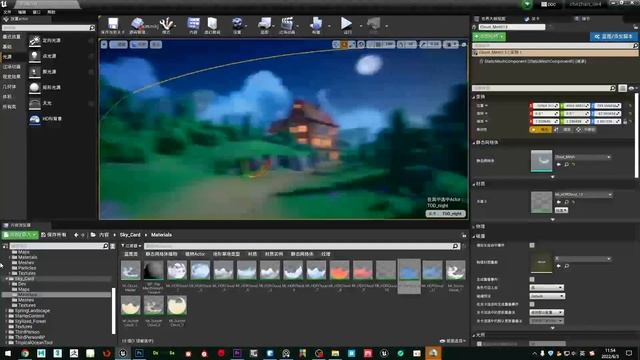Click the actor name field Cloud_Mesh13
The width and height of the screenshot is (640, 360).
tap(512, 27)
